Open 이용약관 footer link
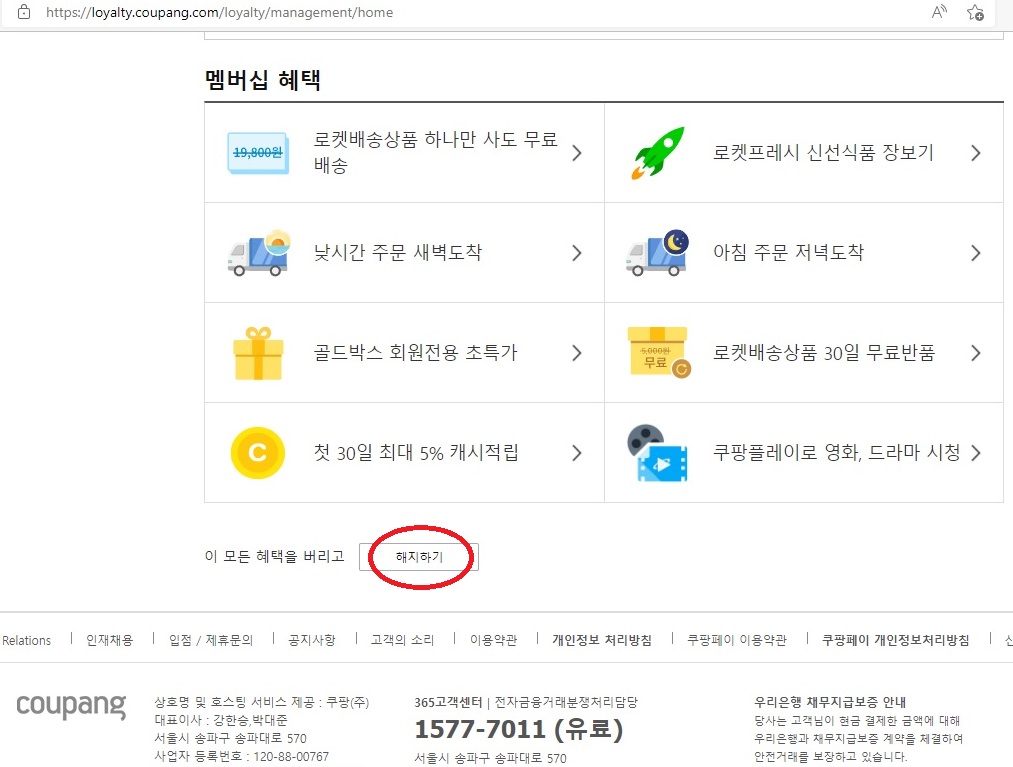This screenshot has width=1013, height=767. click(x=494, y=640)
